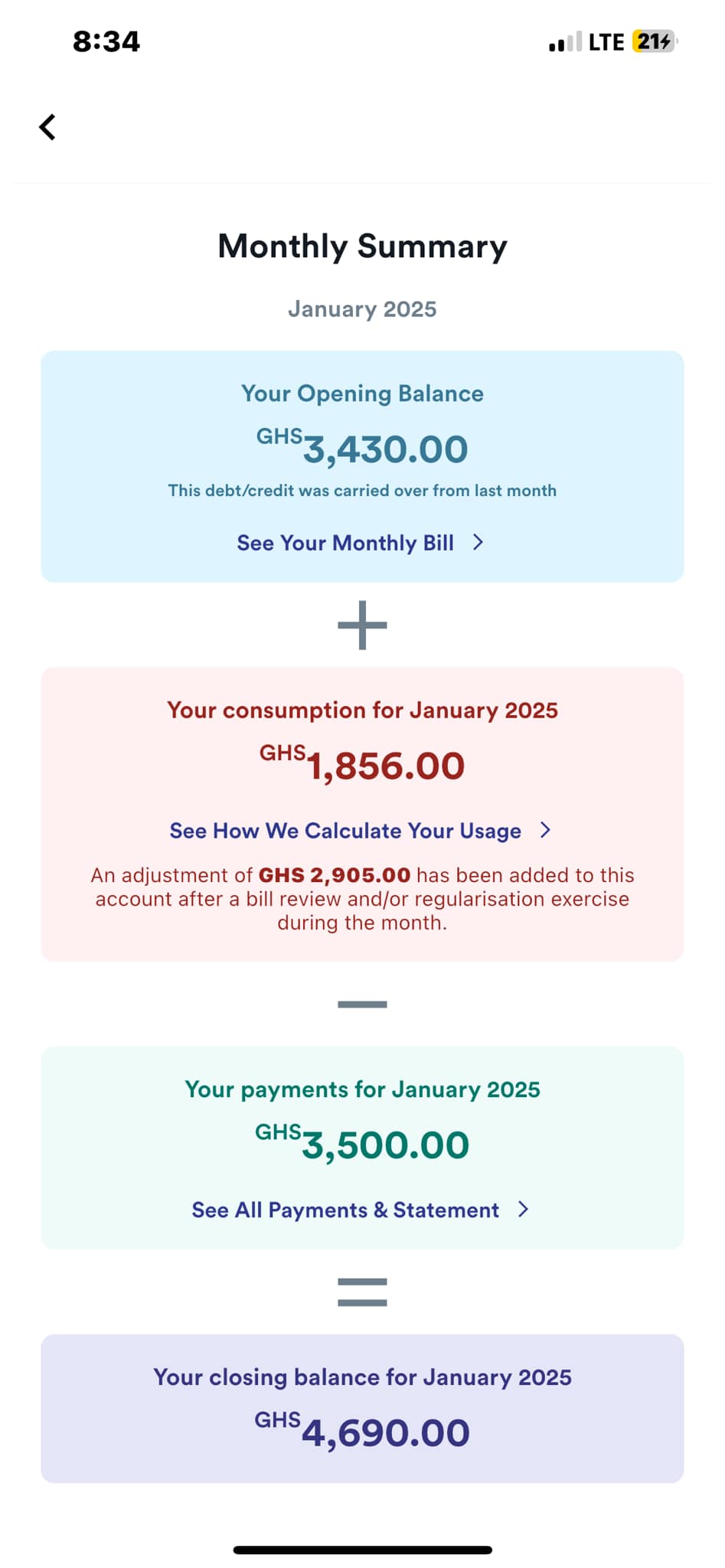The height and width of the screenshot is (1568, 725).
Task: Tap the equals sign above closing balance
Action: (x=362, y=1292)
